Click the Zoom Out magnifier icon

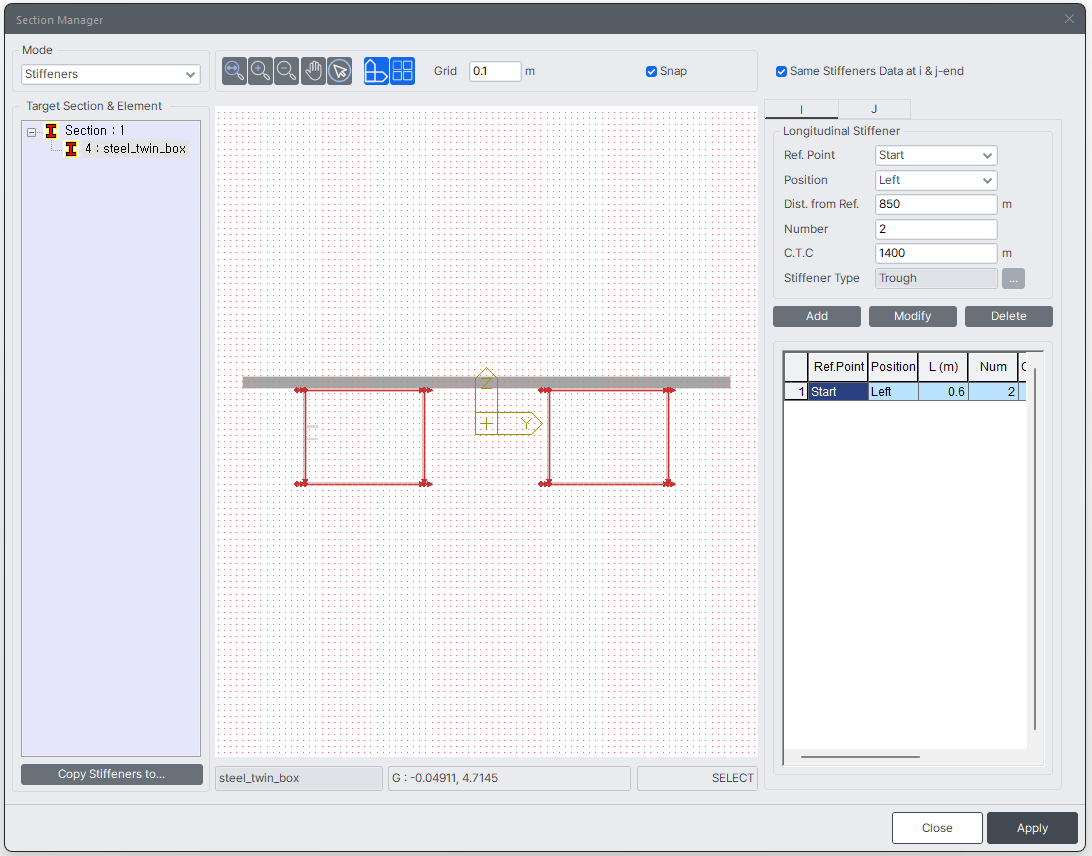point(286,71)
